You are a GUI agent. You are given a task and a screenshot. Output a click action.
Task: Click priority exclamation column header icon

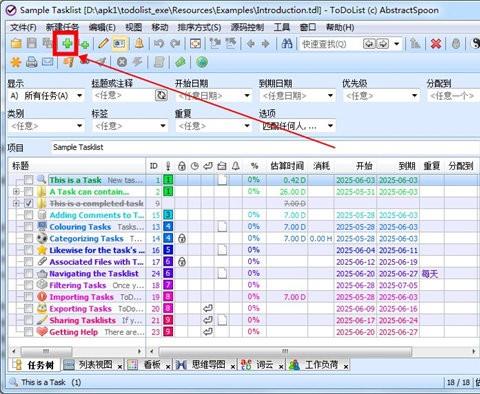point(168,166)
